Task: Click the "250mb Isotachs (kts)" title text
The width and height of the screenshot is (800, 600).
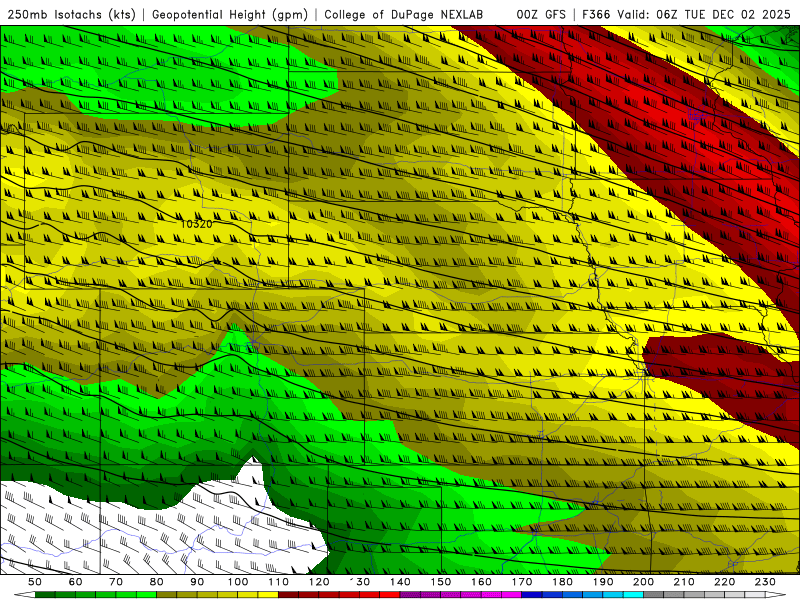Action: coord(71,15)
